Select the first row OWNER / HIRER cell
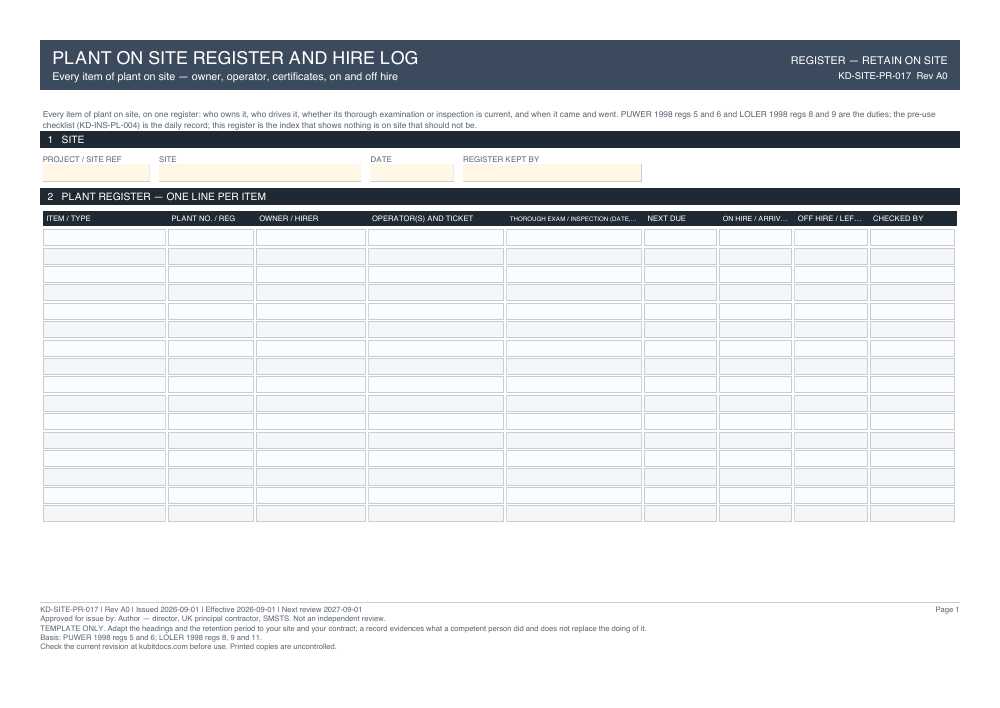The width and height of the screenshot is (1000, 708). [311, 238]
